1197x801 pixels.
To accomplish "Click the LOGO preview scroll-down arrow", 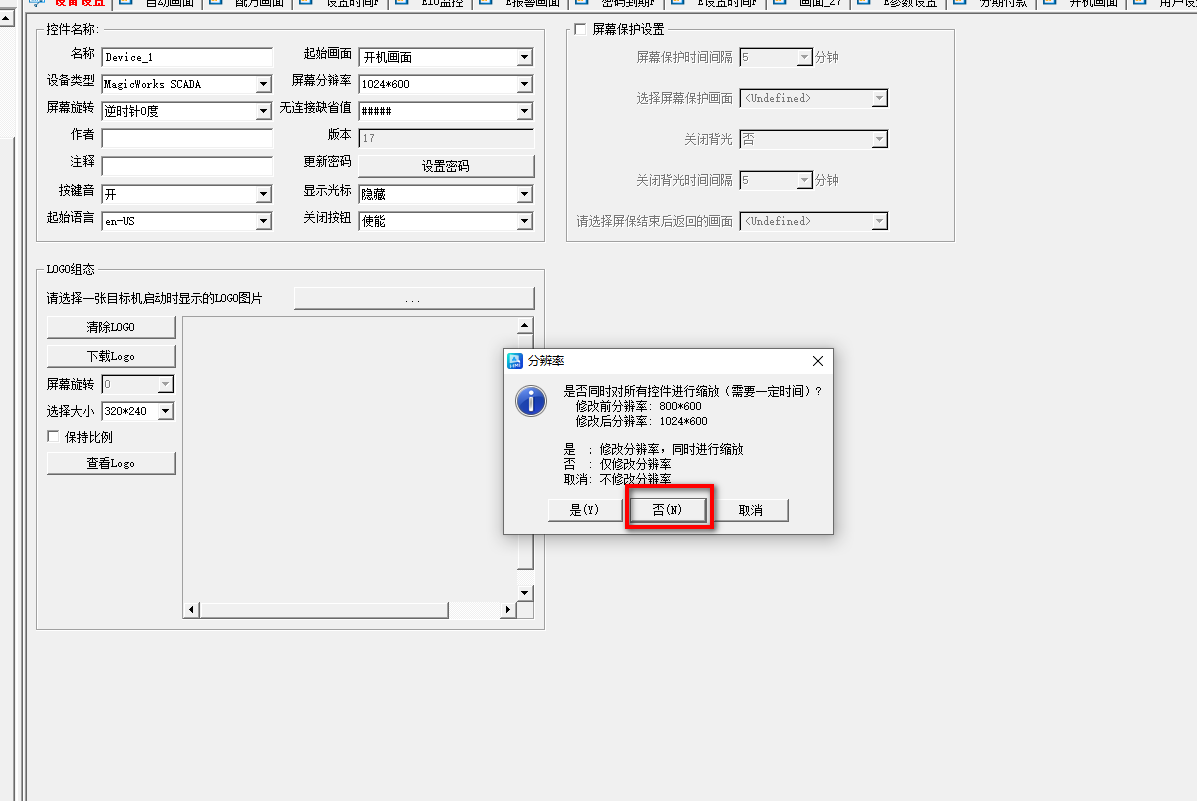I will coord(524,593).
